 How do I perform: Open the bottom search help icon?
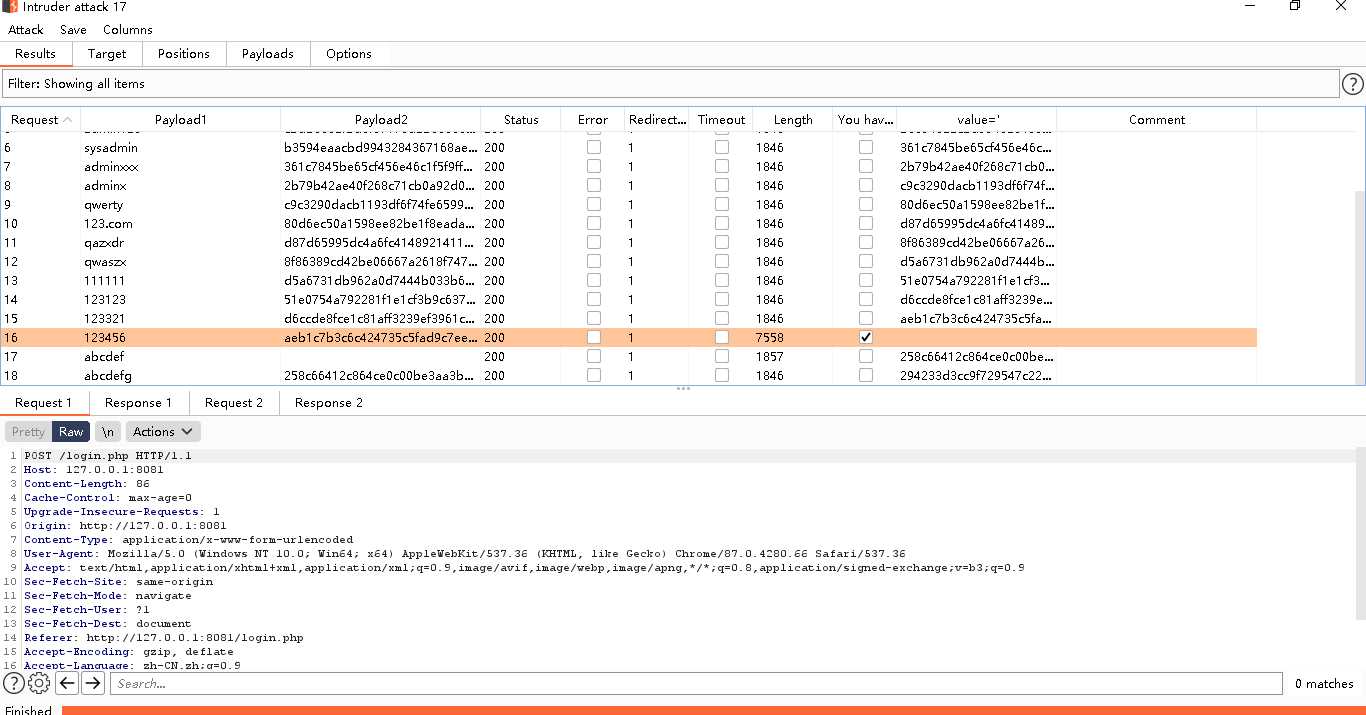14,683
